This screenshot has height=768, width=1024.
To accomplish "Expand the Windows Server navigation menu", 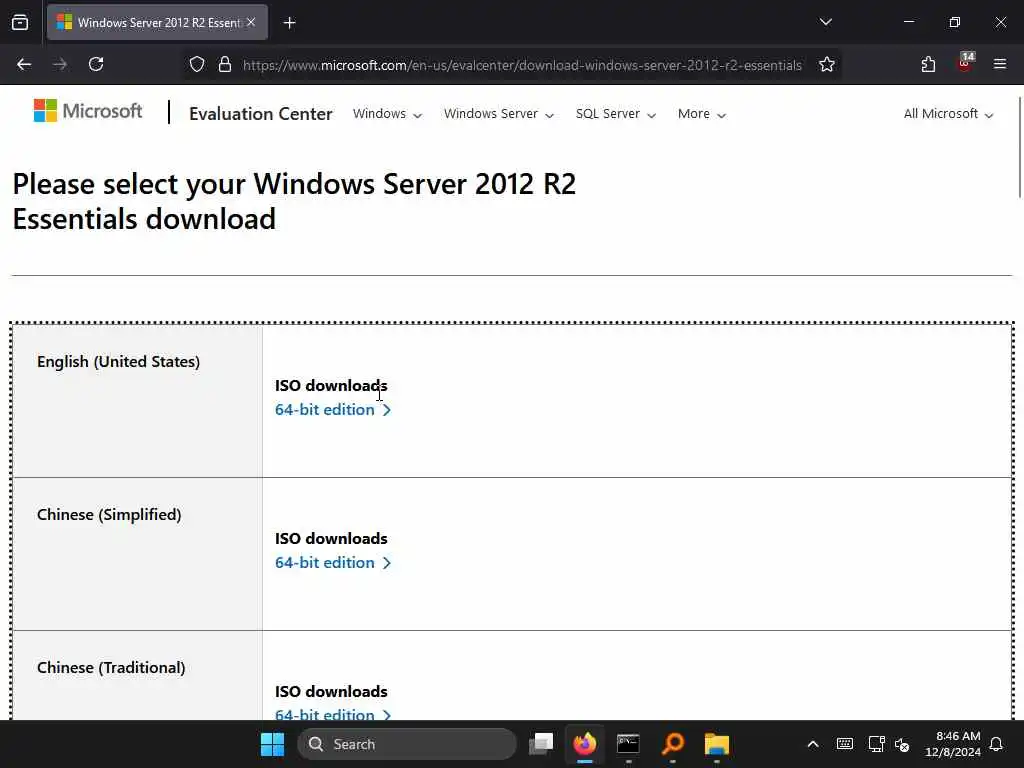I will [x=499, y=114].
